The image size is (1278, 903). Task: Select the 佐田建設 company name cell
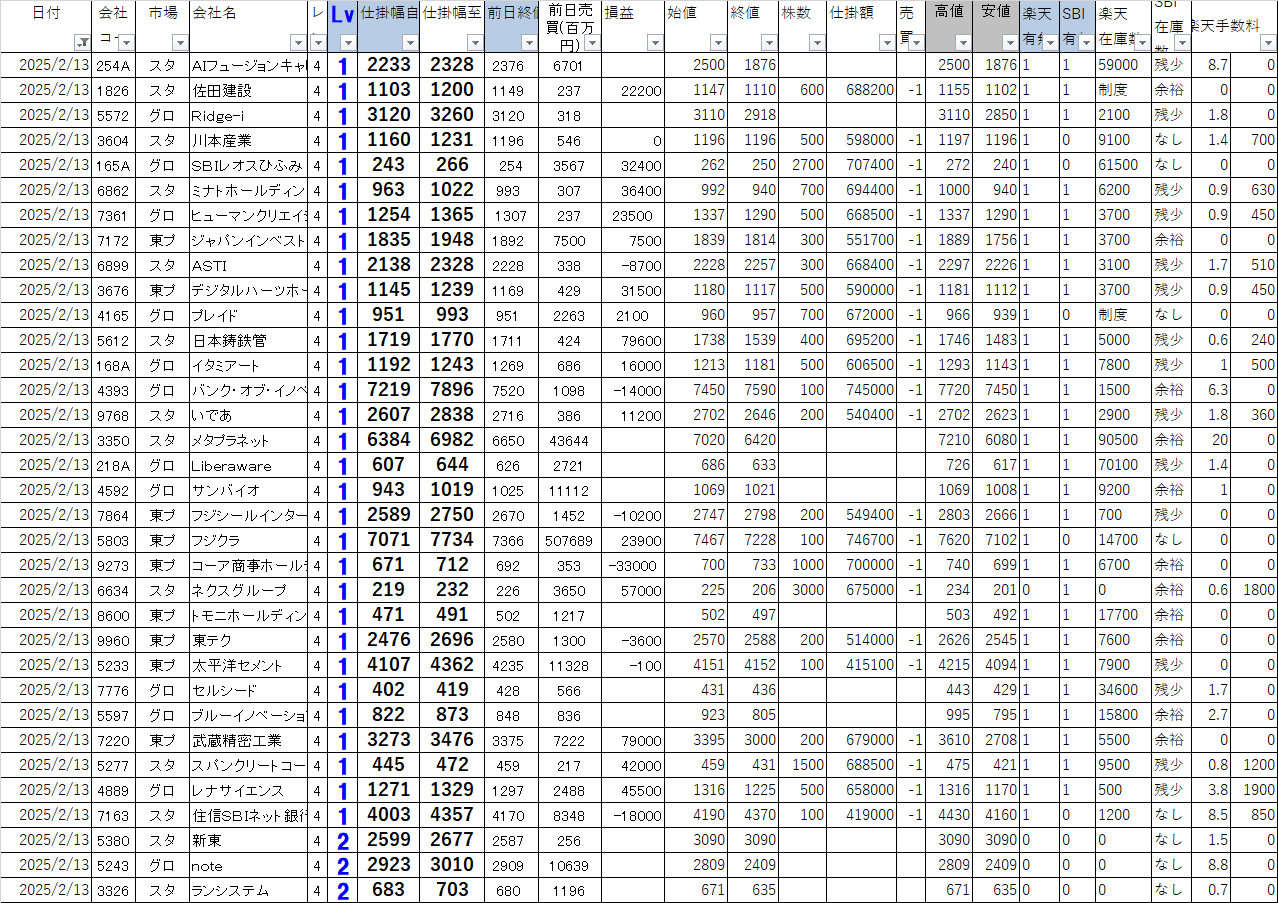[248, 90]
